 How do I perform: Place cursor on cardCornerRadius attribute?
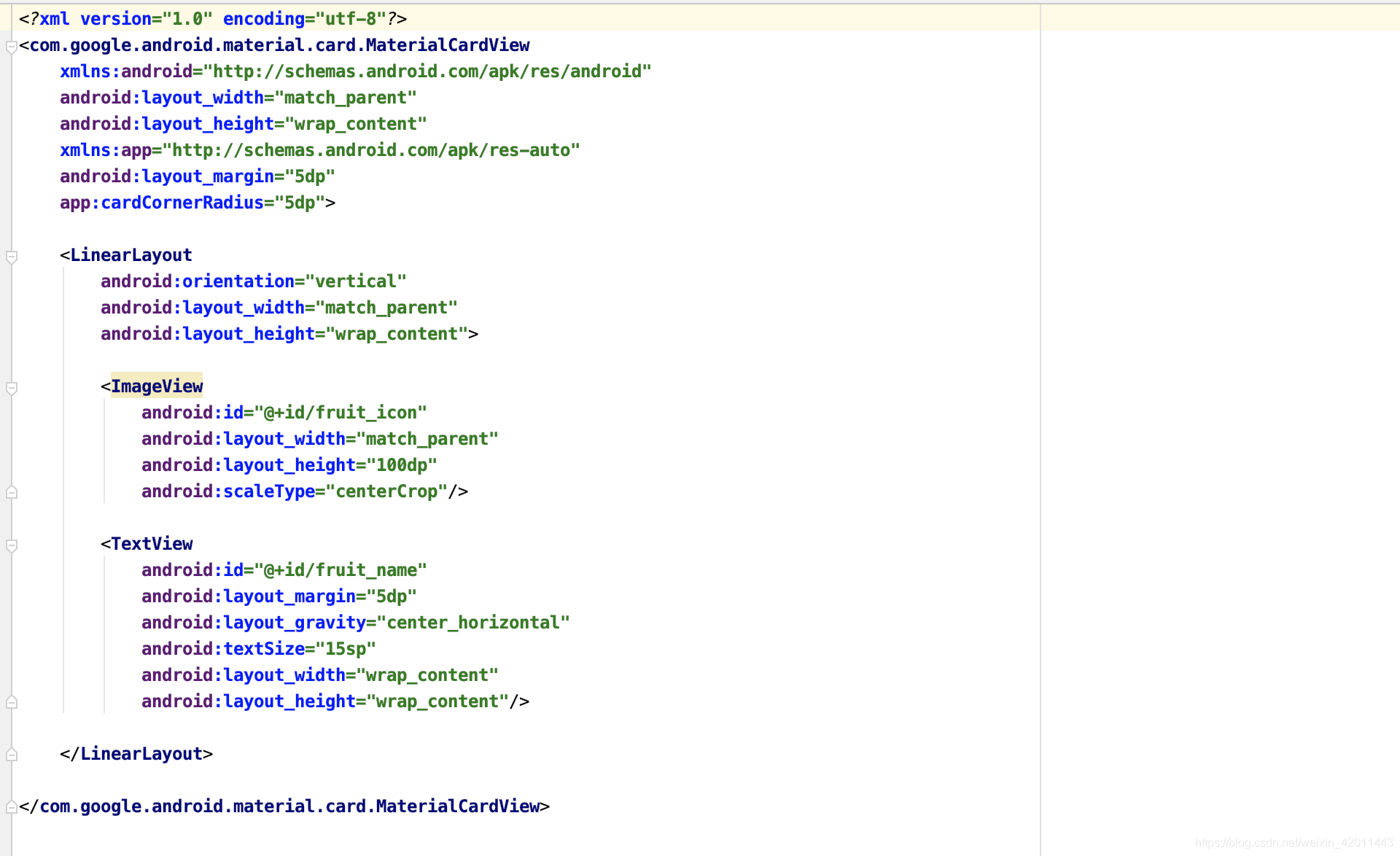point(182,203)
